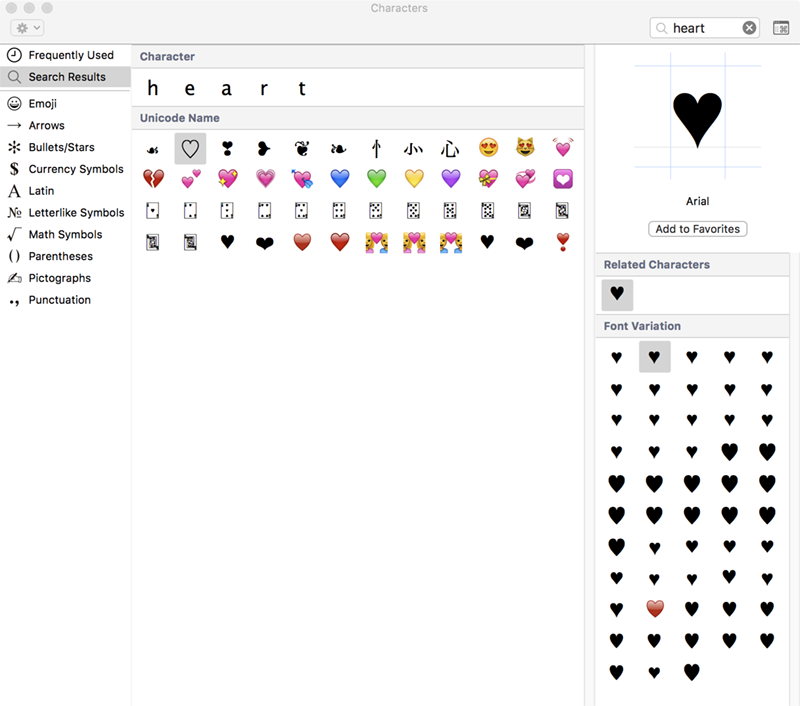Open the Math Symbols category
This screenshot has height=706, width=800.
coord(65,235)
